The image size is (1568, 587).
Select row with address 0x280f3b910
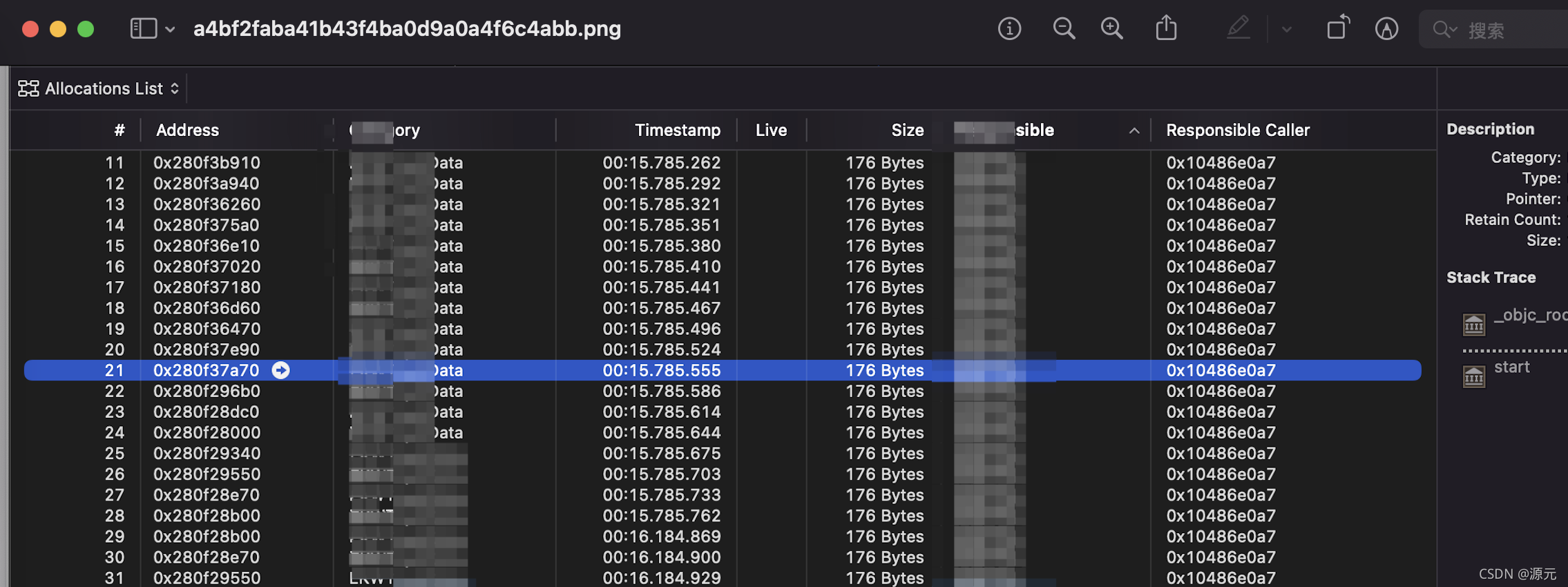click(723, 163)
